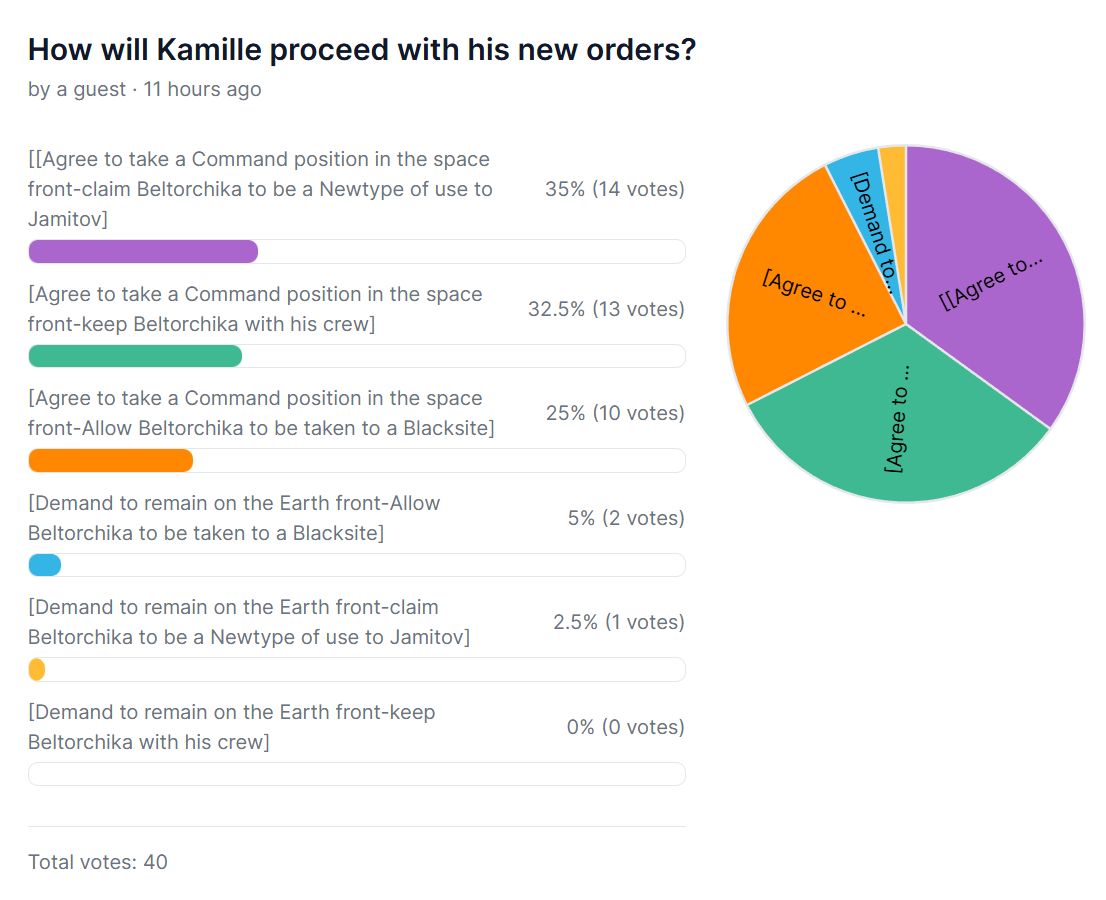
Task: Click the Earth front Blacksite option text
Action: (x=234, y=518)
